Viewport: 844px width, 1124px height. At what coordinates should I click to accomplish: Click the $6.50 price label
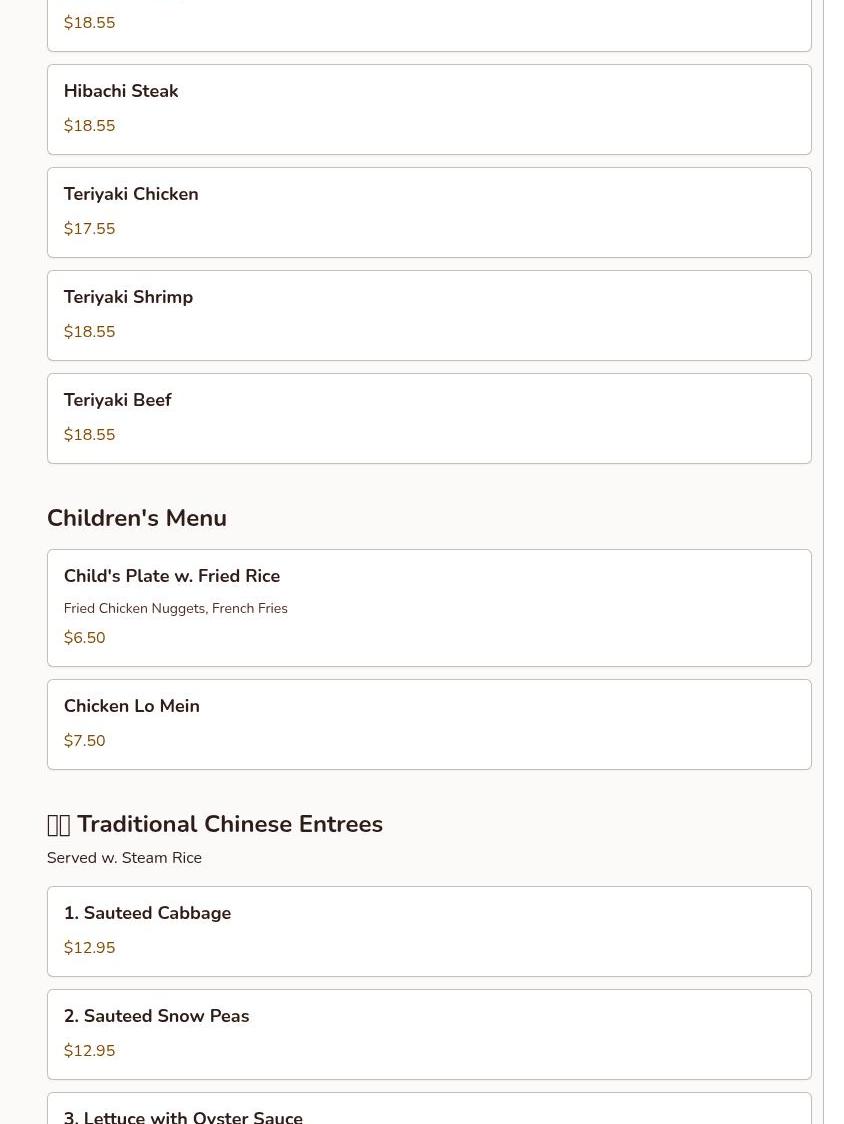pyautogui.click(x=84, y=638)
